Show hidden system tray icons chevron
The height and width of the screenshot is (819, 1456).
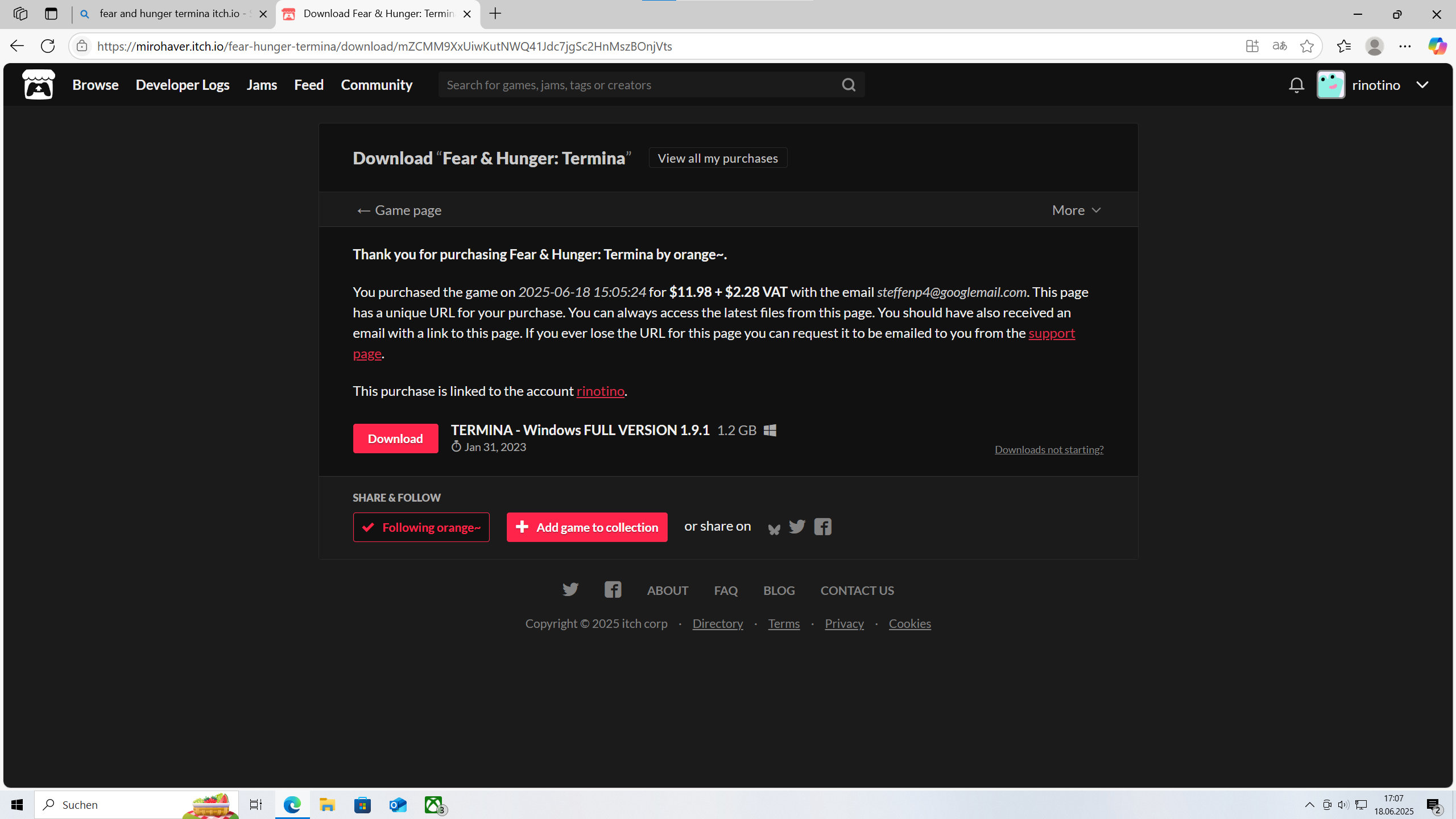[1309, 804]
